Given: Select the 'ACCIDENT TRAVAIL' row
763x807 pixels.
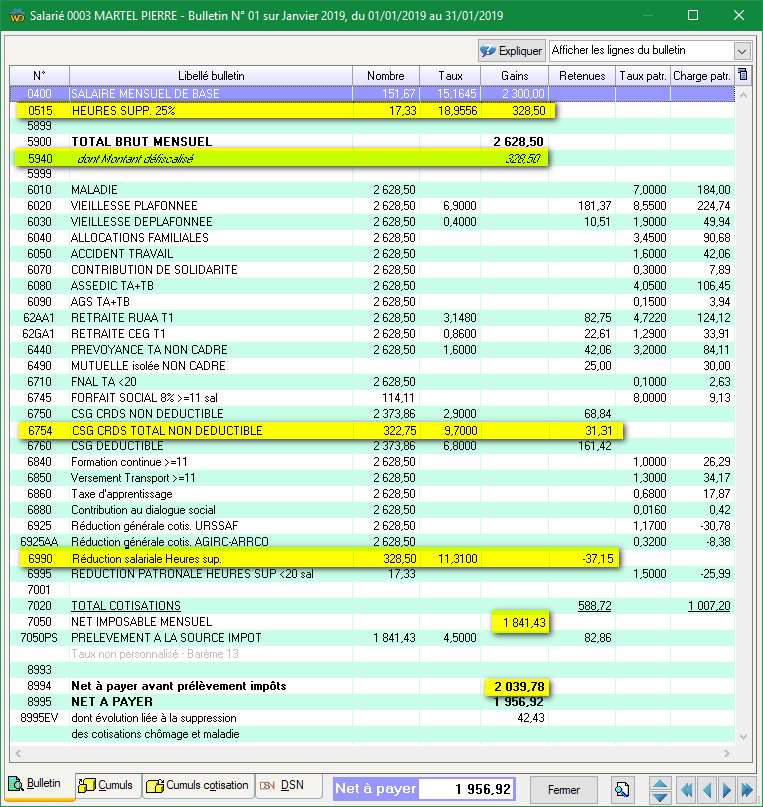Looking at the screenshot, I should (x=372, y=254).
